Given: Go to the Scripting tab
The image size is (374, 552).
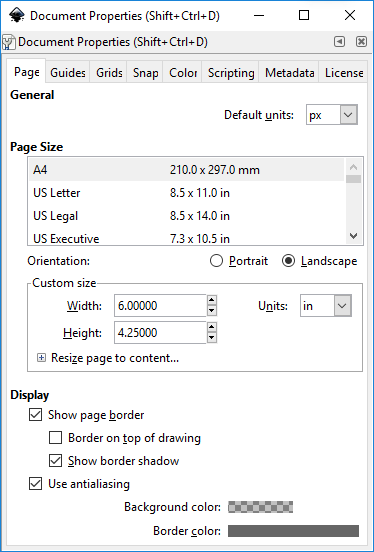Looking at the screenshot, I should pyautogui.click(x=231, y=73).
